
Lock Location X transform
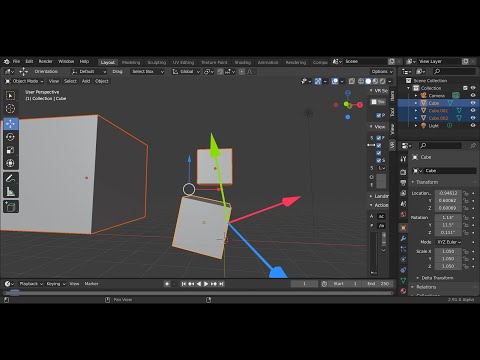(x=466, y=193)
